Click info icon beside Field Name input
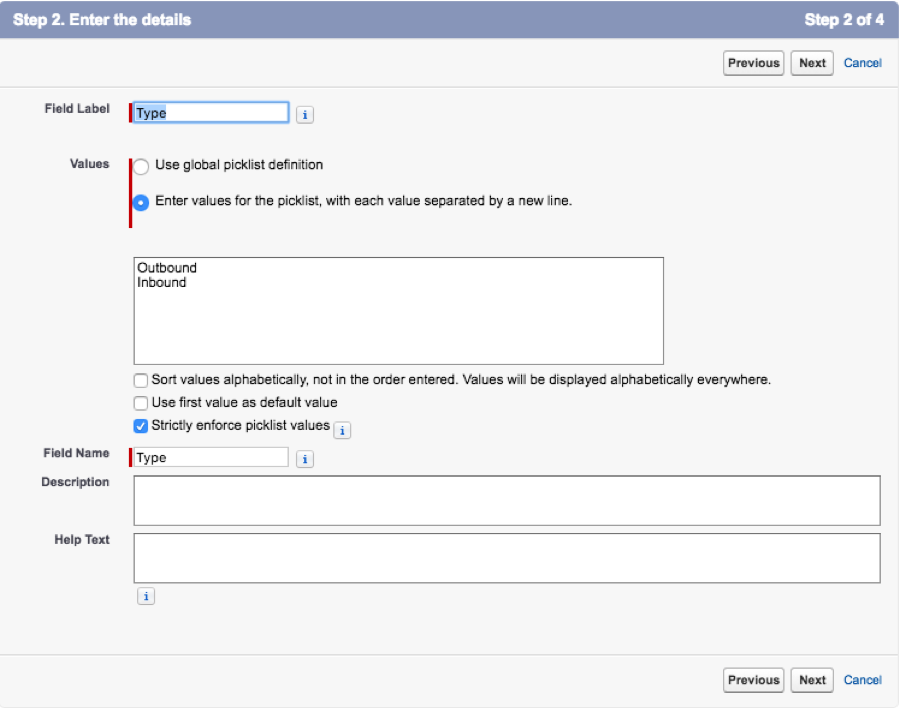The height and width of the screenshot is (709, 900). 305,459
